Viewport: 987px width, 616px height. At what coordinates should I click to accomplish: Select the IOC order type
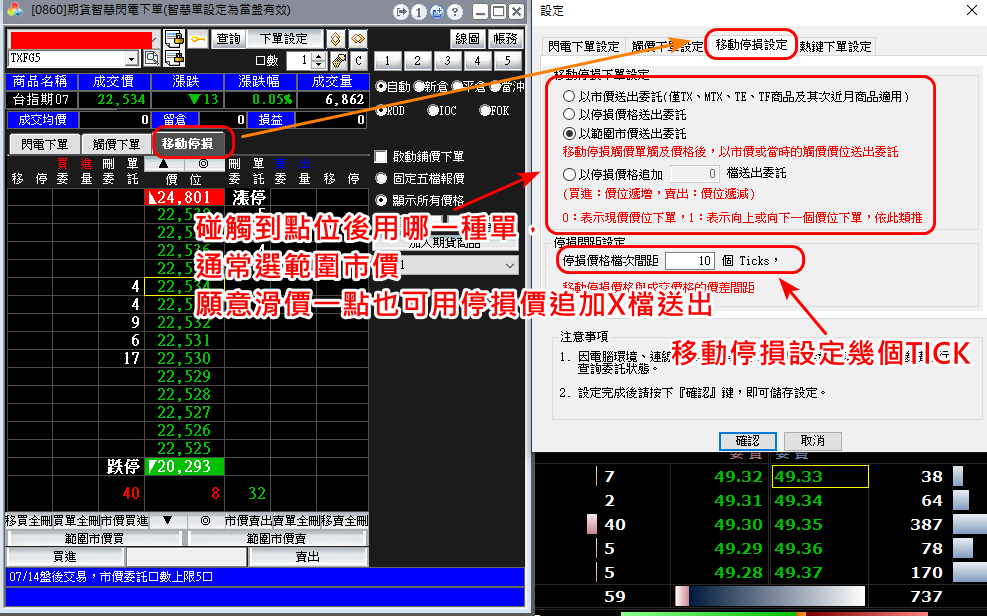click(433, 111)
